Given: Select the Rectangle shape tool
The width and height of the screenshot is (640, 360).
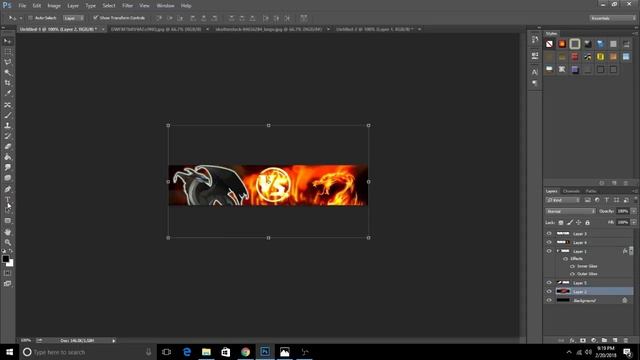Looking at the screenshot, I should [x=7, y=221].
